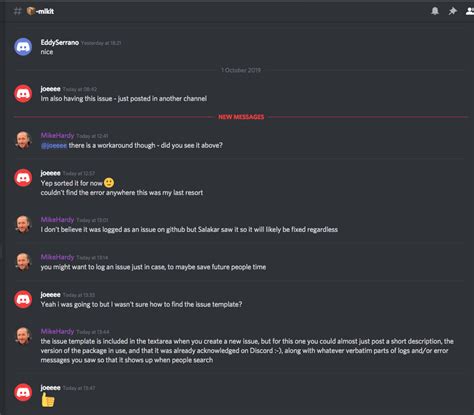This screenshot has height=415, width=474.
Task: Click the 1 October 2019 date divider
Action: pyautogui.click(x=241, y=70)
